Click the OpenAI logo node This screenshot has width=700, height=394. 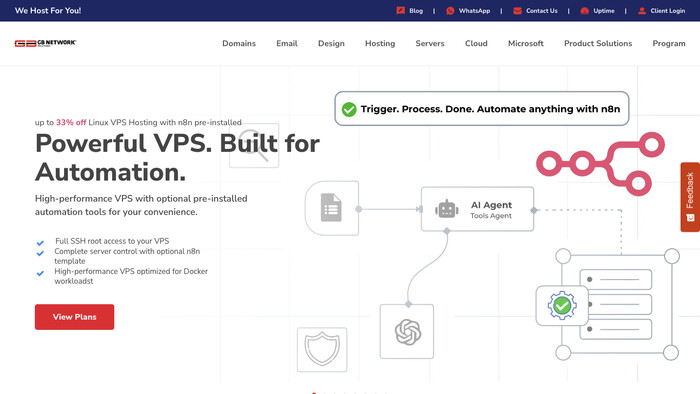click(x=407, y=332)
